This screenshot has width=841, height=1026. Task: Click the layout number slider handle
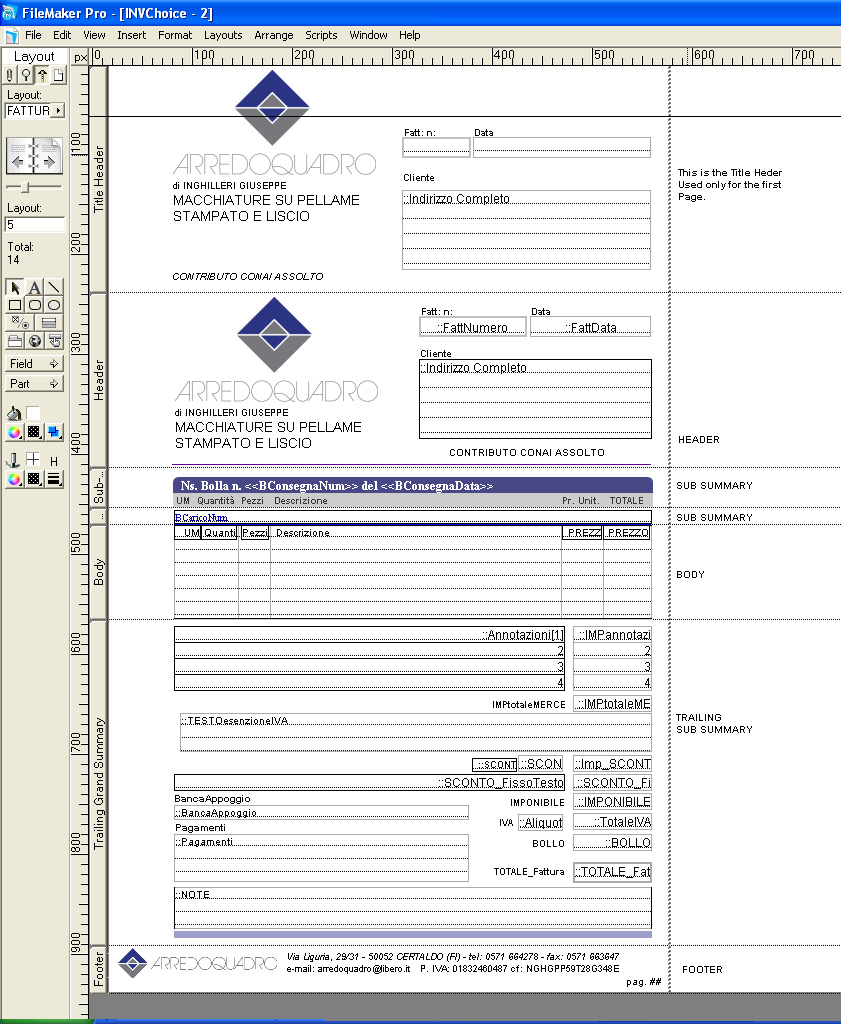pyautogui.click(x=26, y=188)
